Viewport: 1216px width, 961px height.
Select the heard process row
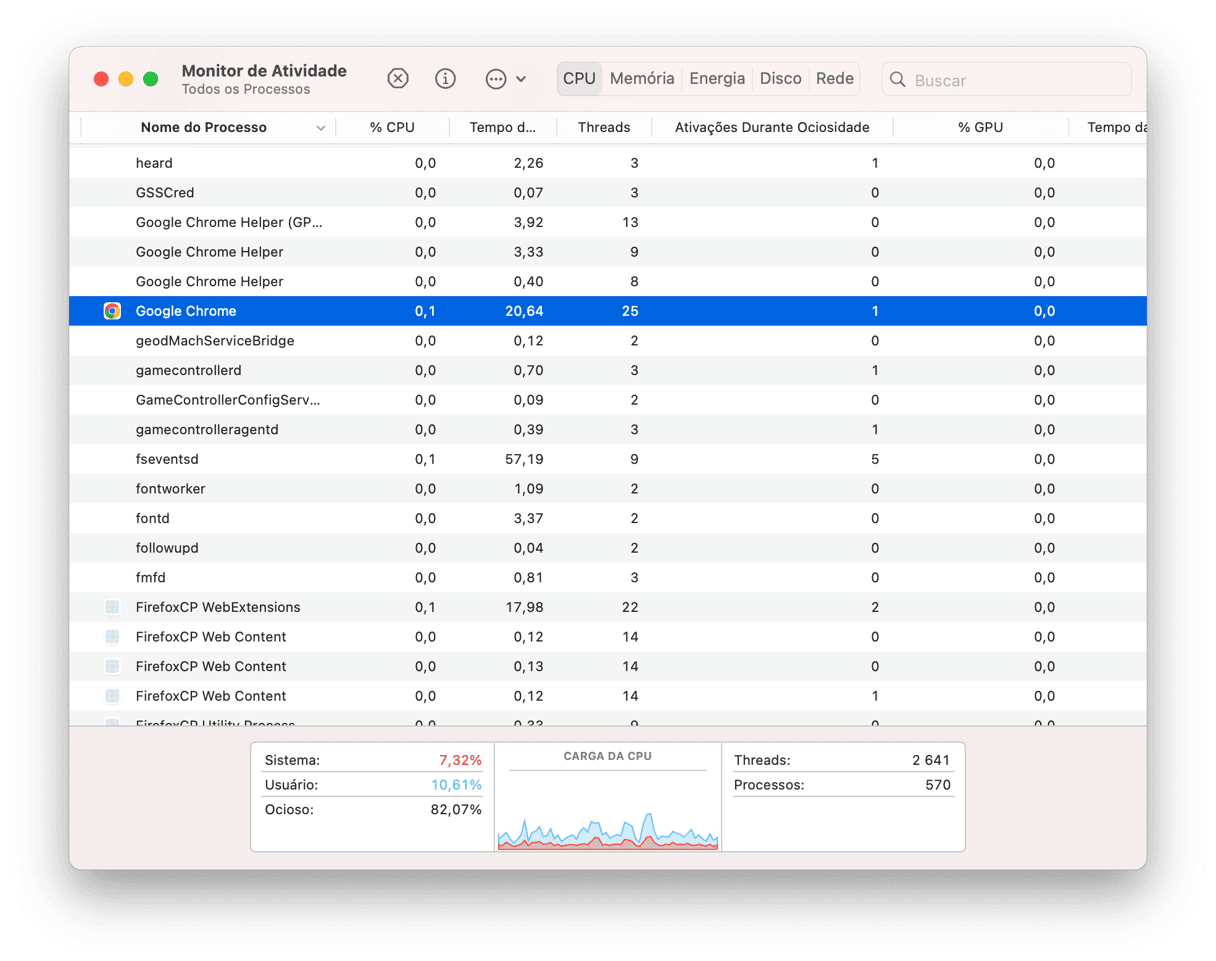tap(608, 163)
